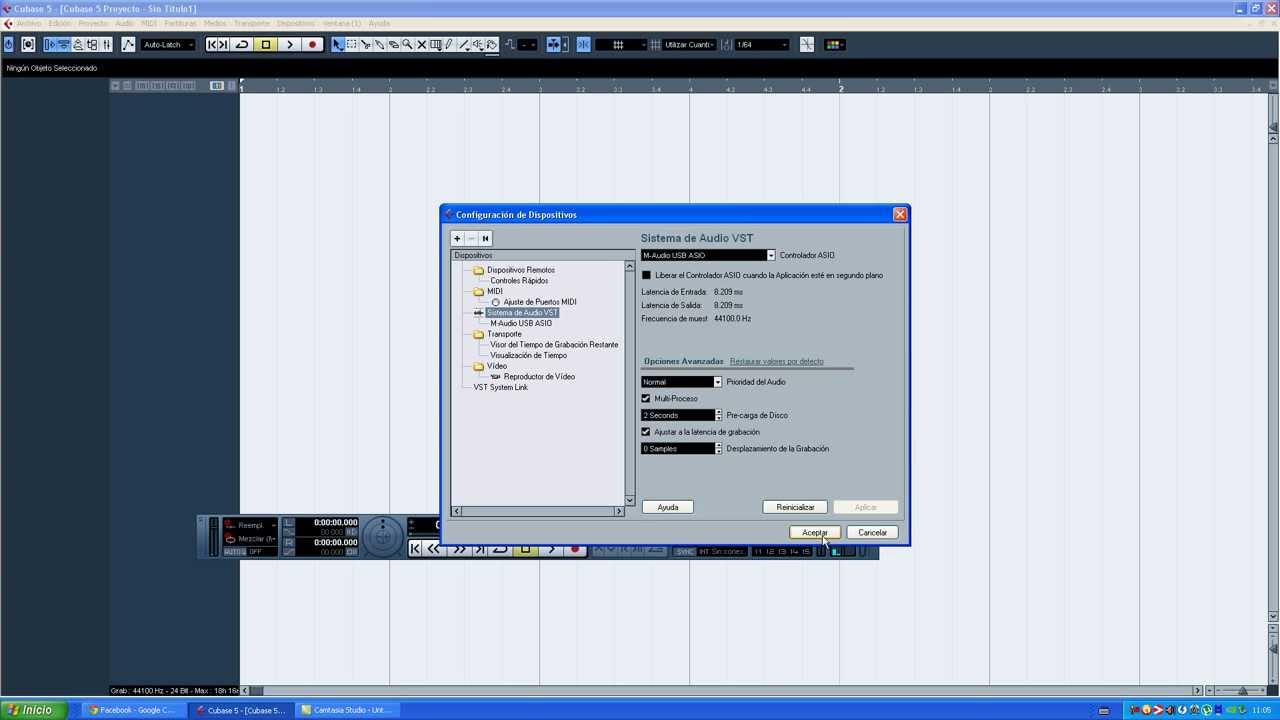Image resolution: width=1280 pixels, height=720 pixels.
Task: Click snap to zero crossing icon
Action: click(x=806, y=45)
